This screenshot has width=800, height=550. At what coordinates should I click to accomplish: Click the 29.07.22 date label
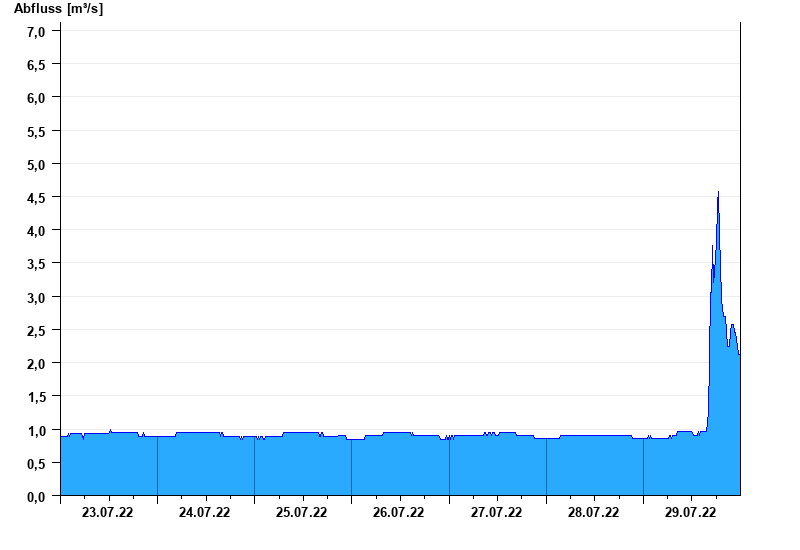[690, 513]
